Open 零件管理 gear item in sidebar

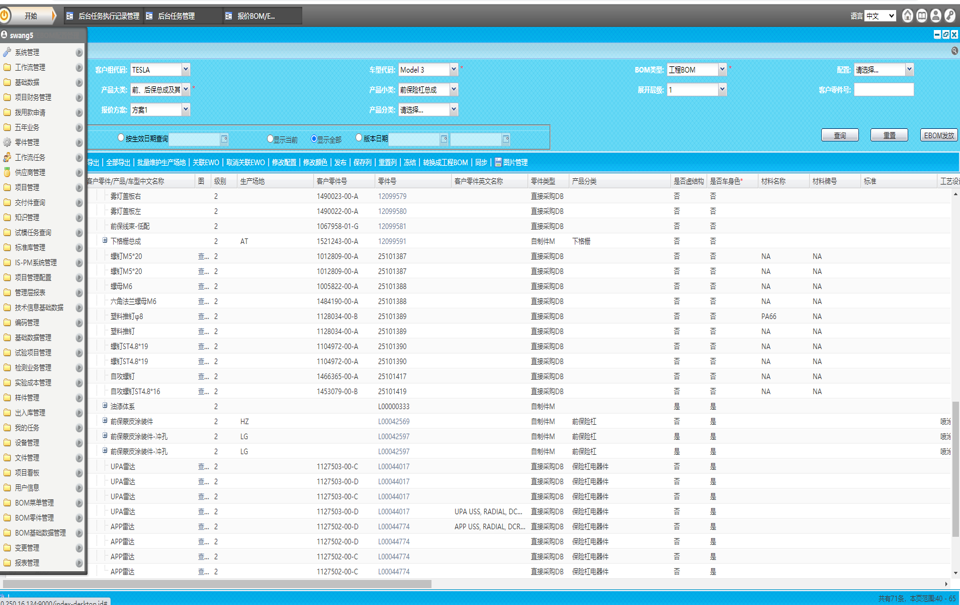pyautogui.click(x=27, y=143)
